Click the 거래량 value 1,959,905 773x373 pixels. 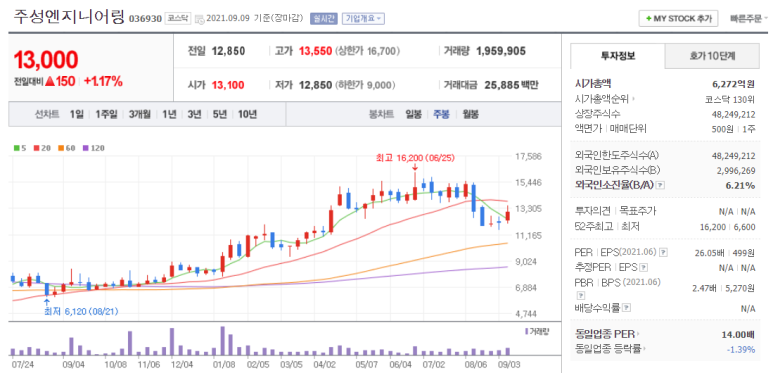click(501, 51)
